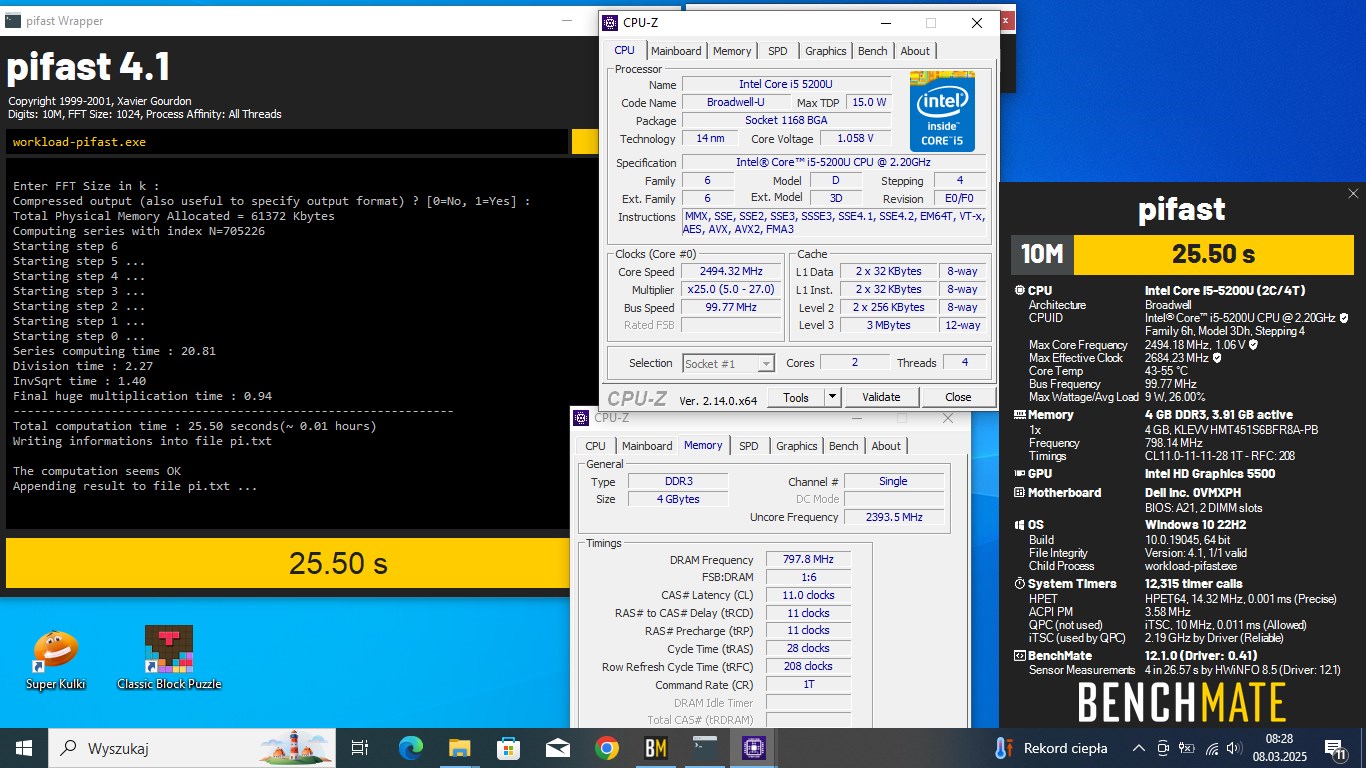Launch Google Chrome from the taskbar
The image size is (1366, 768).
point(606,747)
